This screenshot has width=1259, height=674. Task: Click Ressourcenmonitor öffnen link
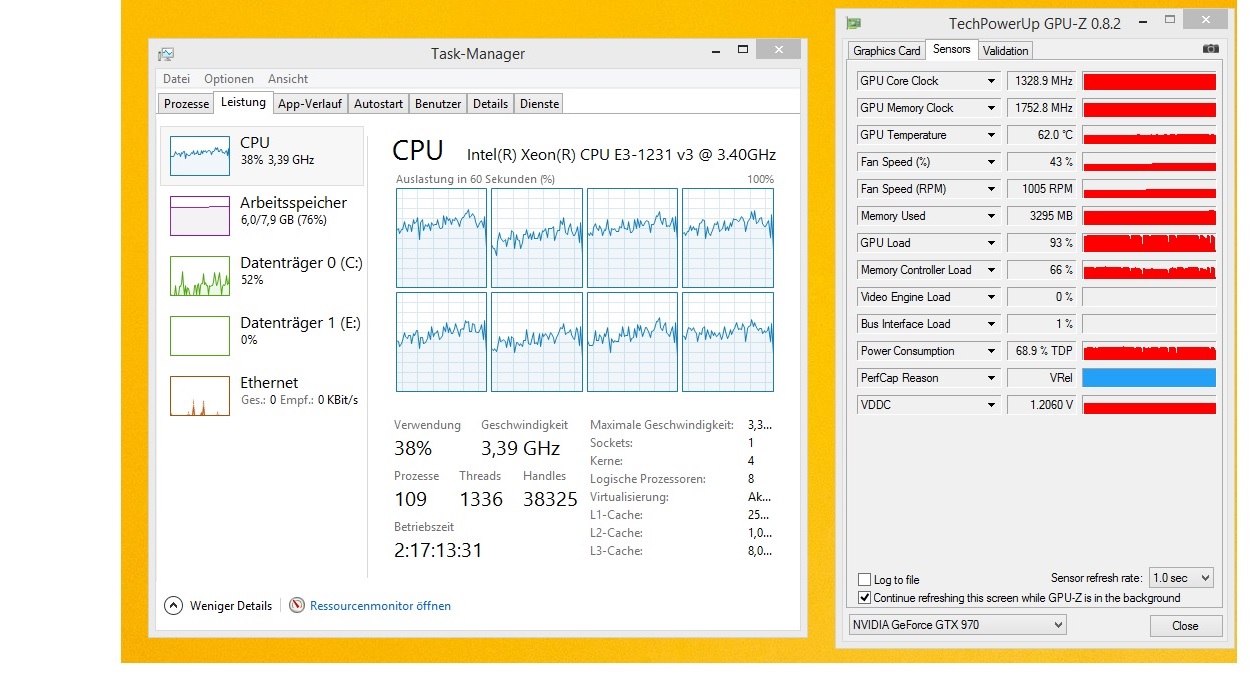coord(380,606)
